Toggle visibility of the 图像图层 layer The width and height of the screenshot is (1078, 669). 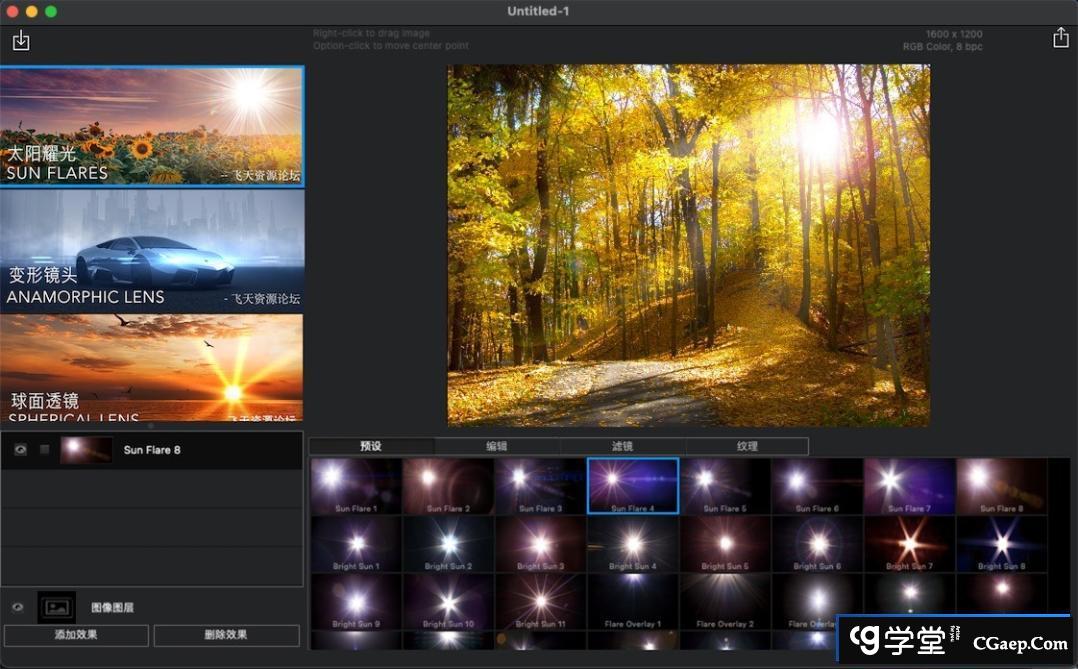pyautogui.click(x=17, y=607)
